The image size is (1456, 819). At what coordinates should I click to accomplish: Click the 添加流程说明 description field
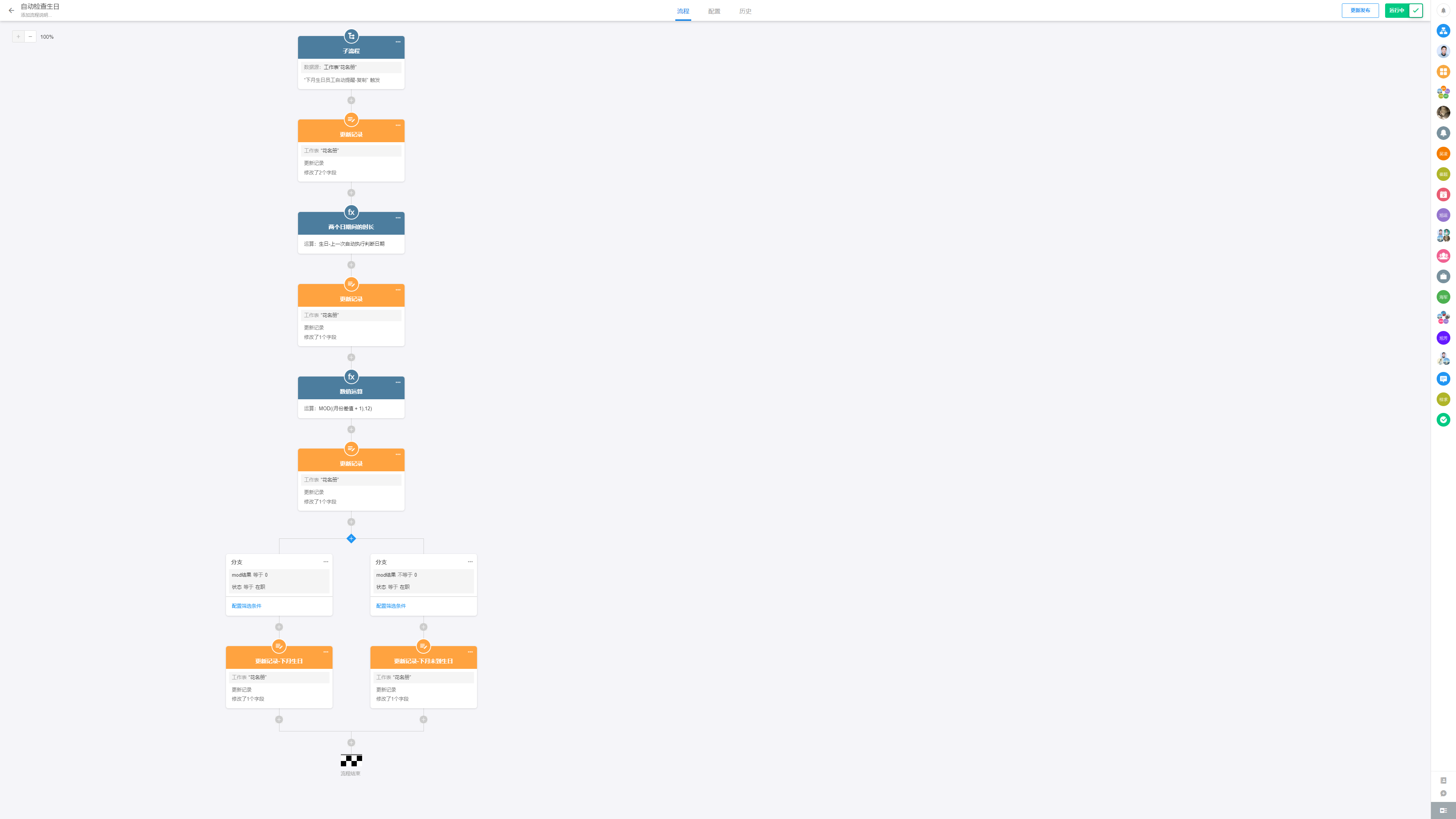tap(36, 15)
